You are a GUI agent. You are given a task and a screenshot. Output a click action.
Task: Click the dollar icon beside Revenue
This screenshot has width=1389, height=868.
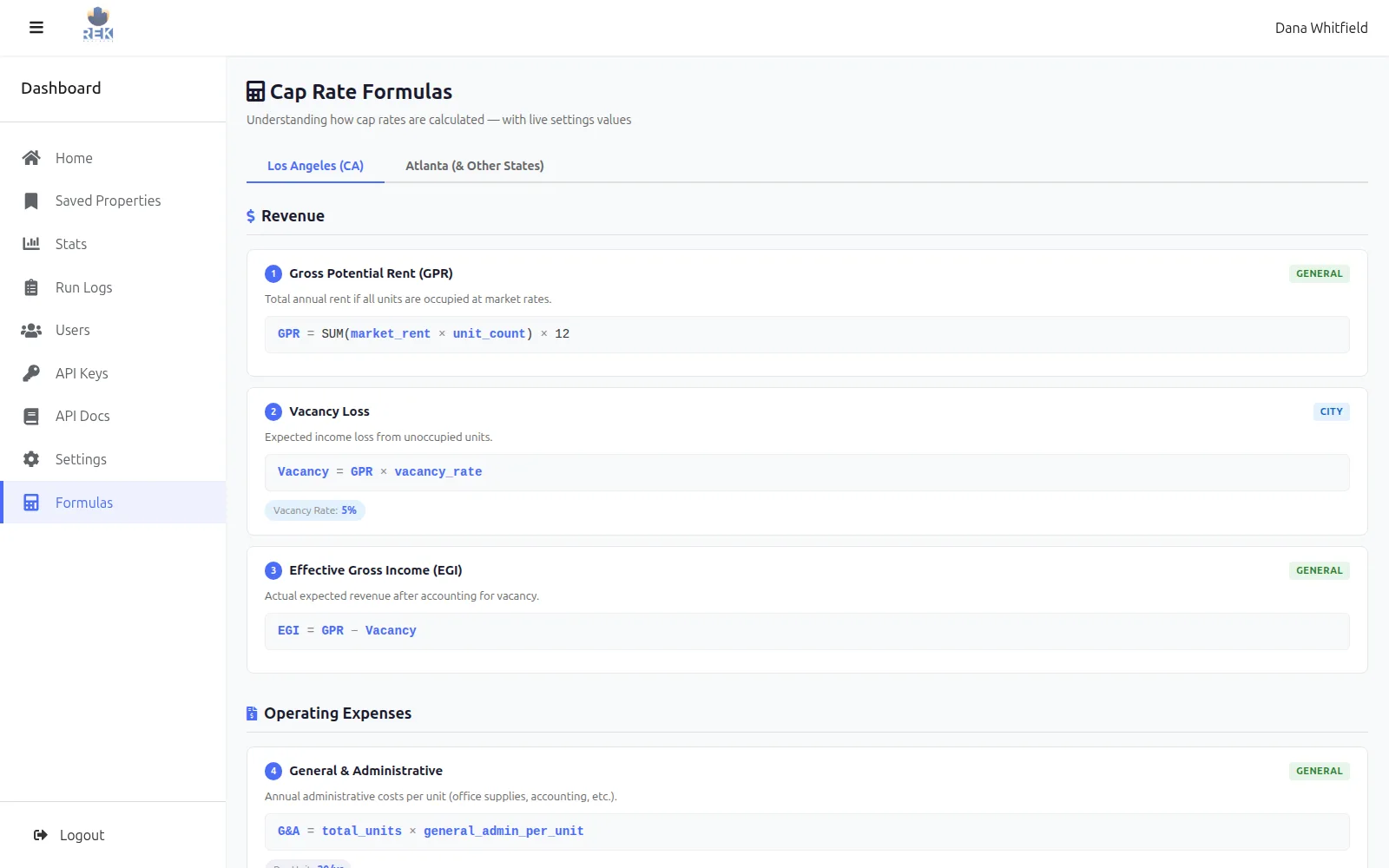251,216
